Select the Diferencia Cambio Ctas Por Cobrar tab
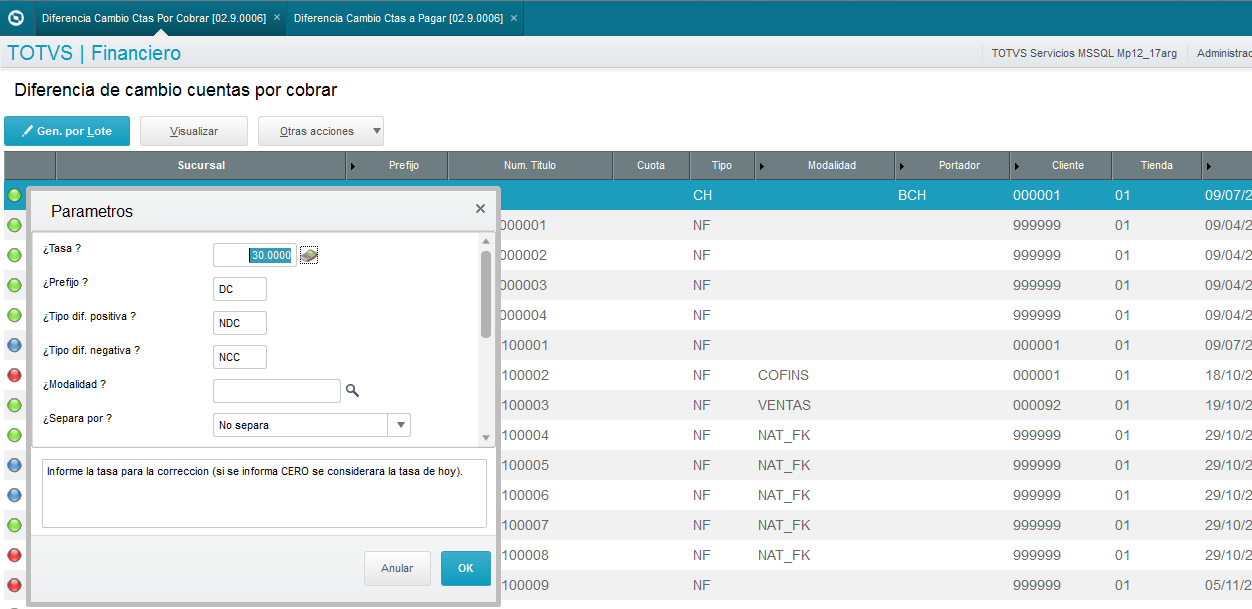The height and width of the screenshot is (609, 1252). [154, 18]
